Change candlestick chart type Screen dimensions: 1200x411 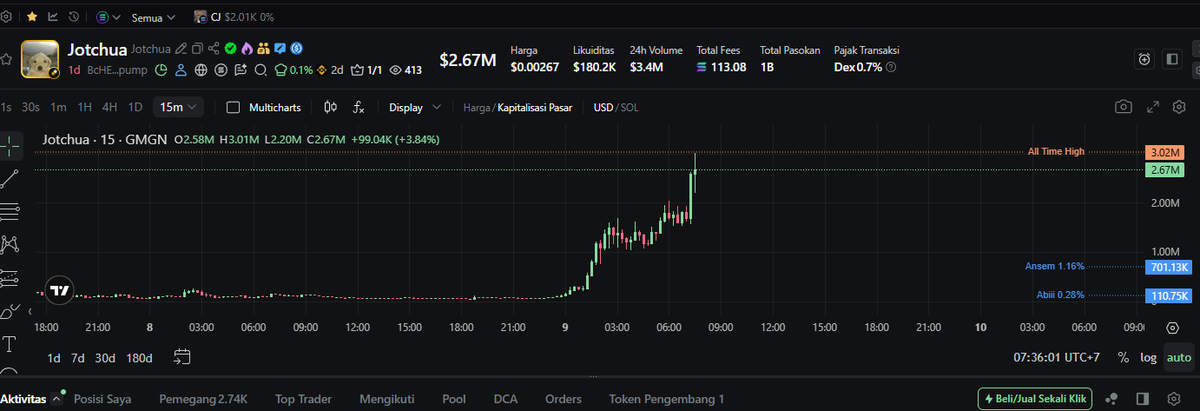(332, 107)
